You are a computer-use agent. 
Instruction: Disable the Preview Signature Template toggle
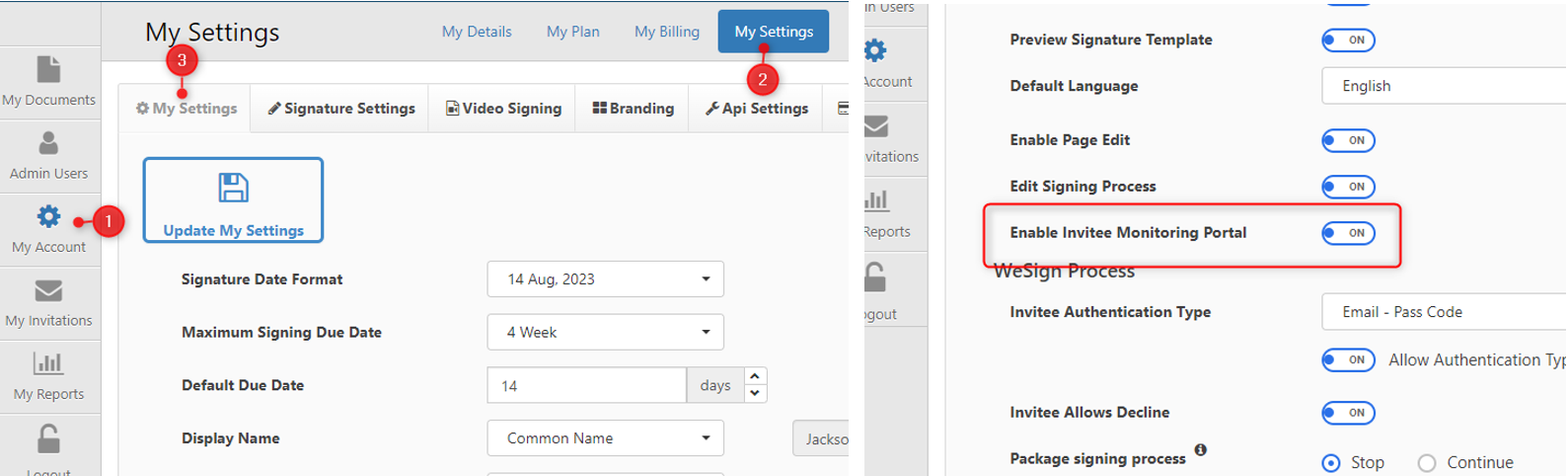point(1348,40)
